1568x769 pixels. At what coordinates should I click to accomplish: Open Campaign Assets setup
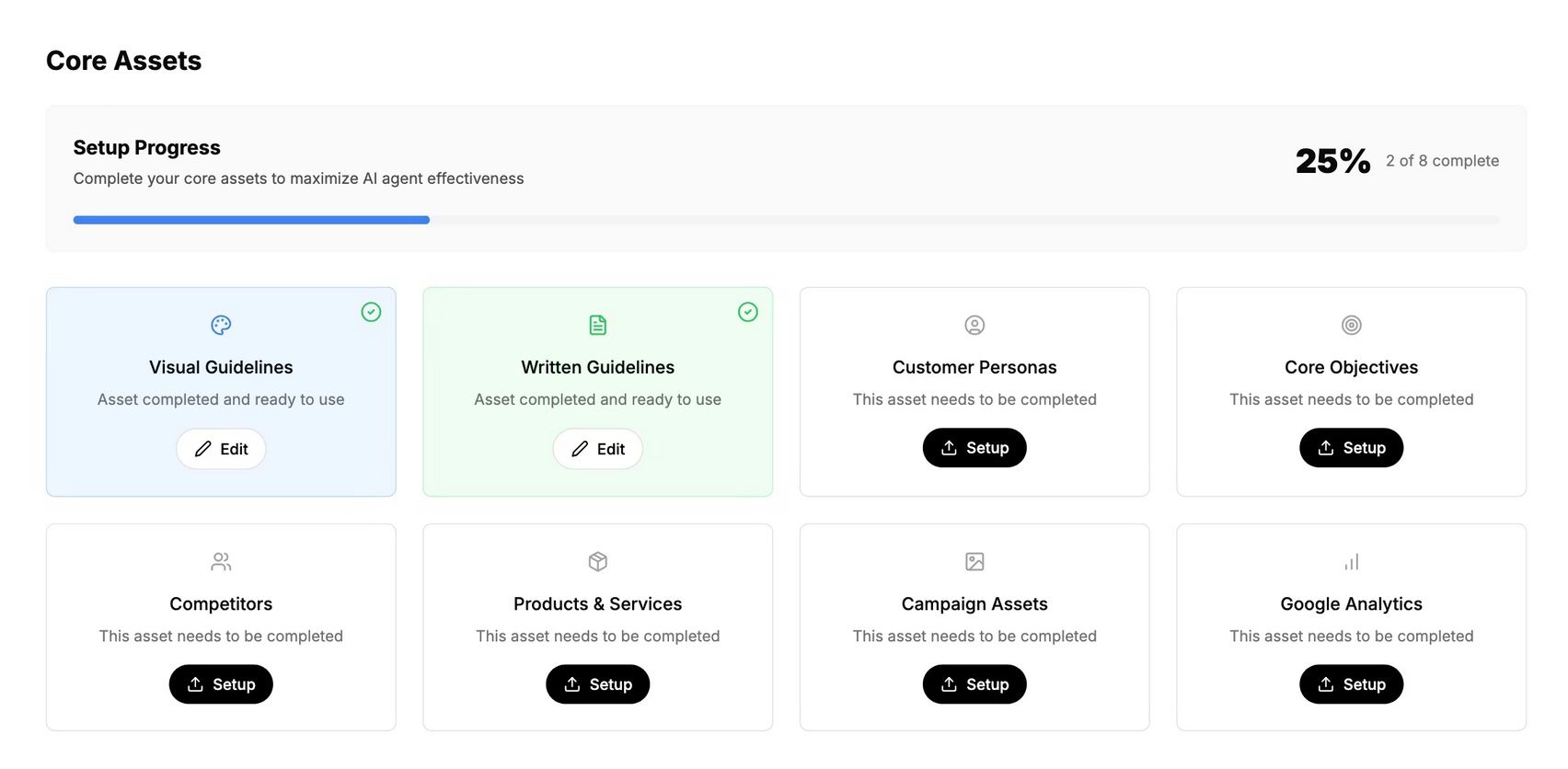point(974,684)
